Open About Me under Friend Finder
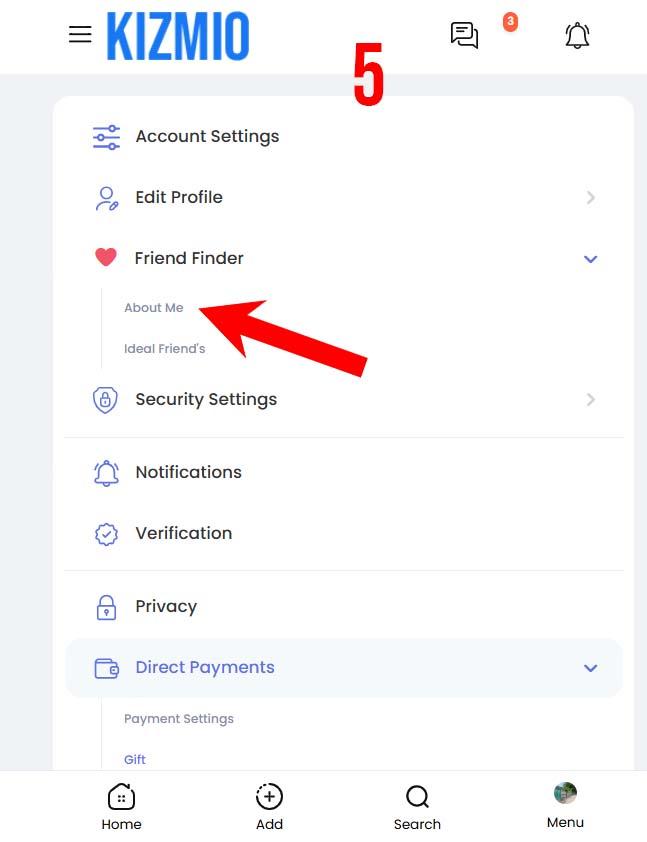The width and height of the screenshot is (647, 842). click(x=154, y=308)
